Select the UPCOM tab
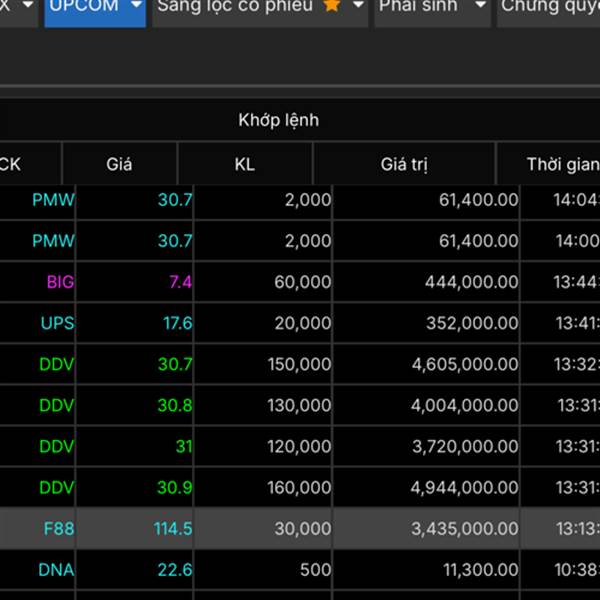Screen dimensions: 600x600 click(84, 6)
